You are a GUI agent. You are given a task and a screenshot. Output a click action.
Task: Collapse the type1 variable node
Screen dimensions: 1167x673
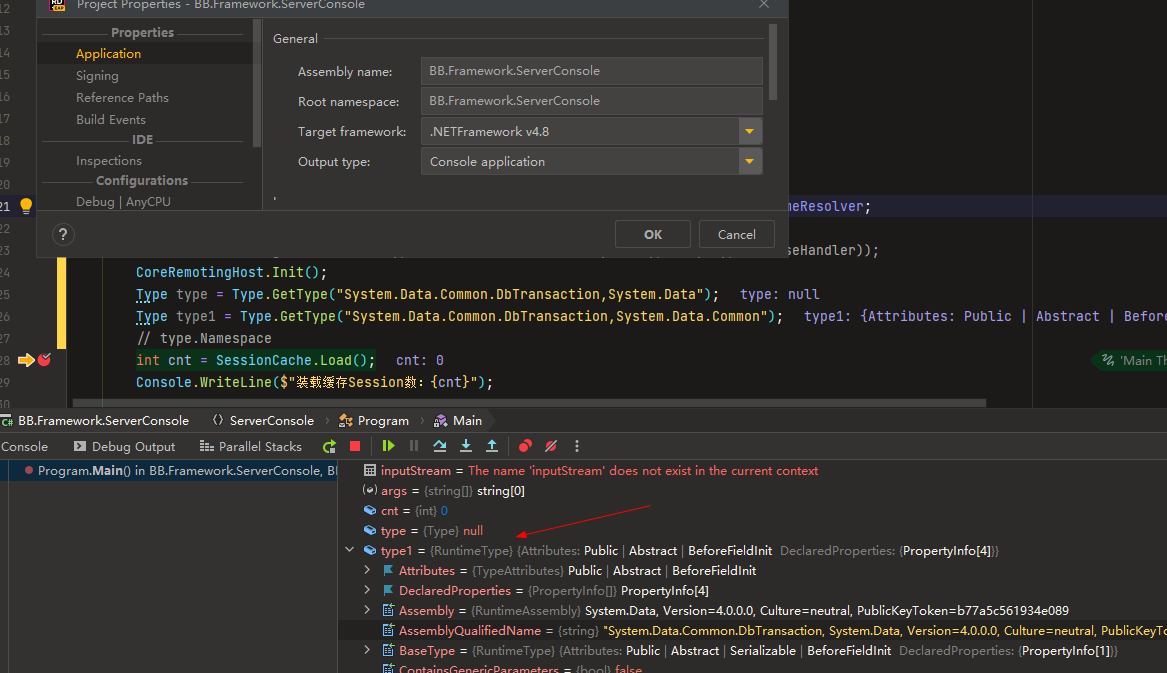point(350,550)
